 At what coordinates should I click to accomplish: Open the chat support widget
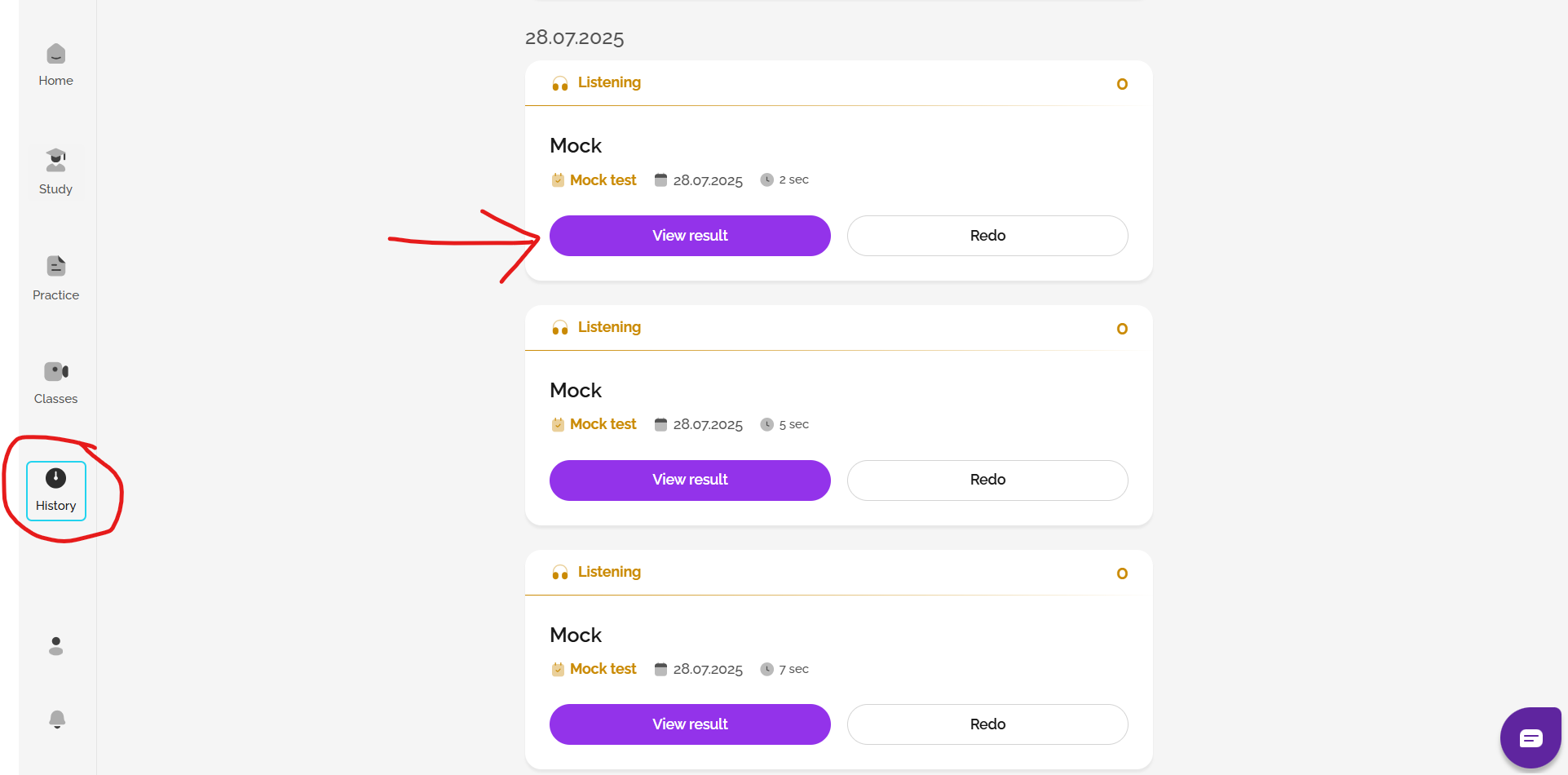pyautogui.click(x=1530, y=738)
